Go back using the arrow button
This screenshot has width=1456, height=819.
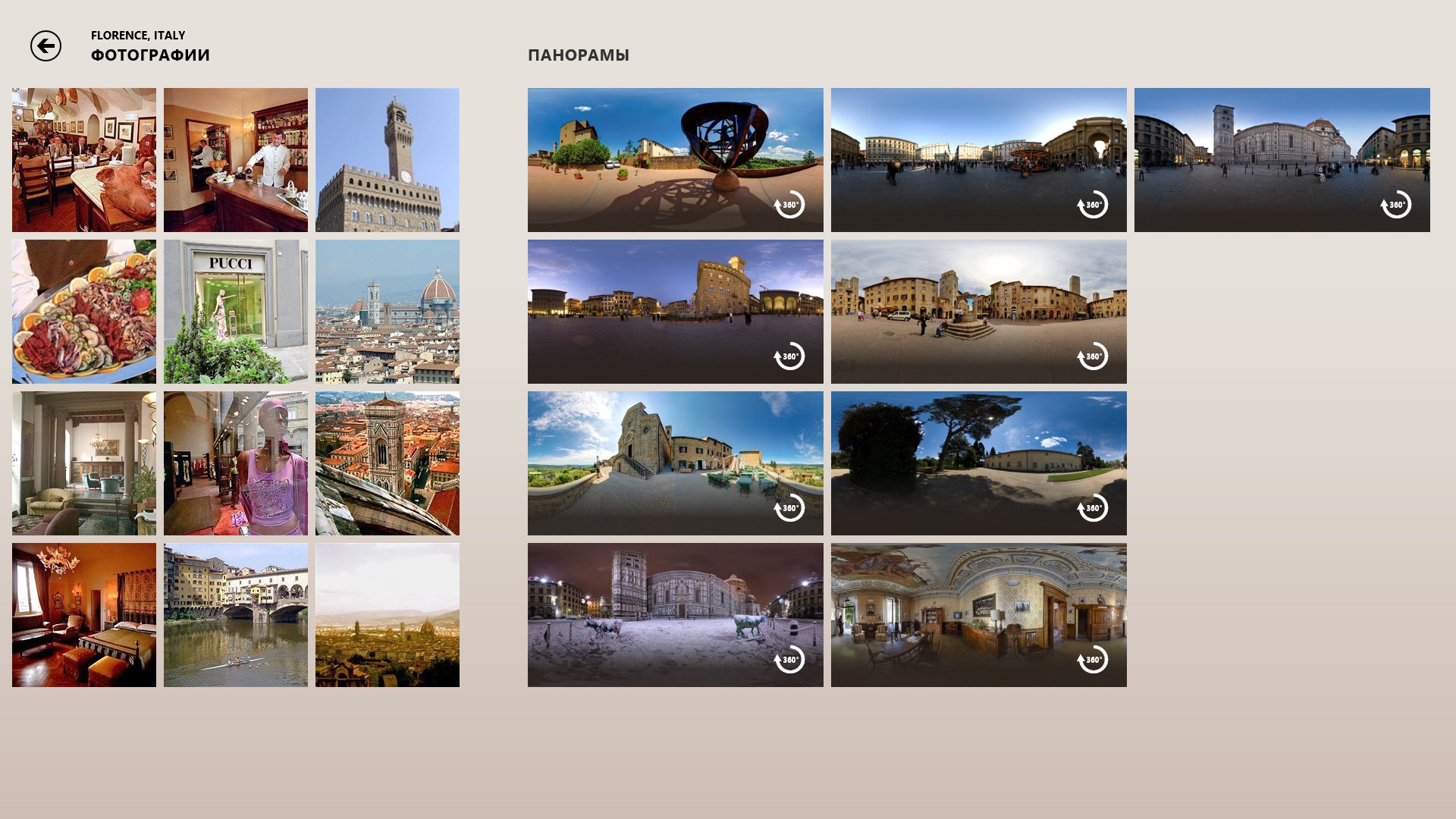pyautogui.click(x=45, y=46)
